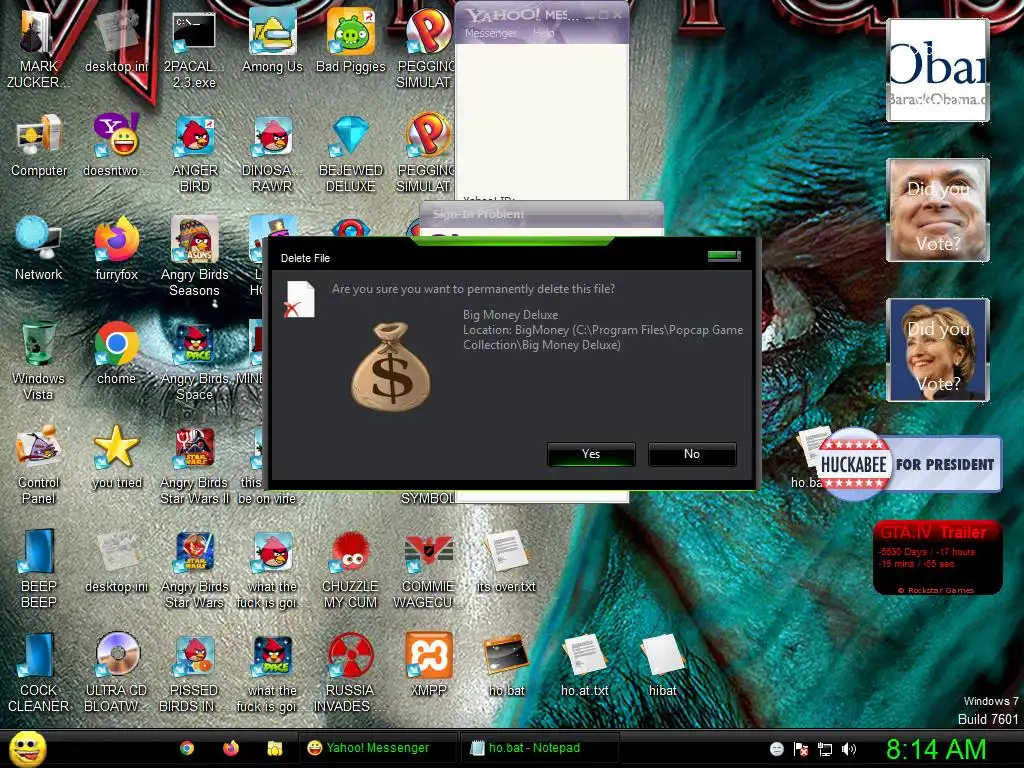Click the smiley Start button
Image resolution: width=1024 pixels, height=768 pixels.
pos(27,748)
